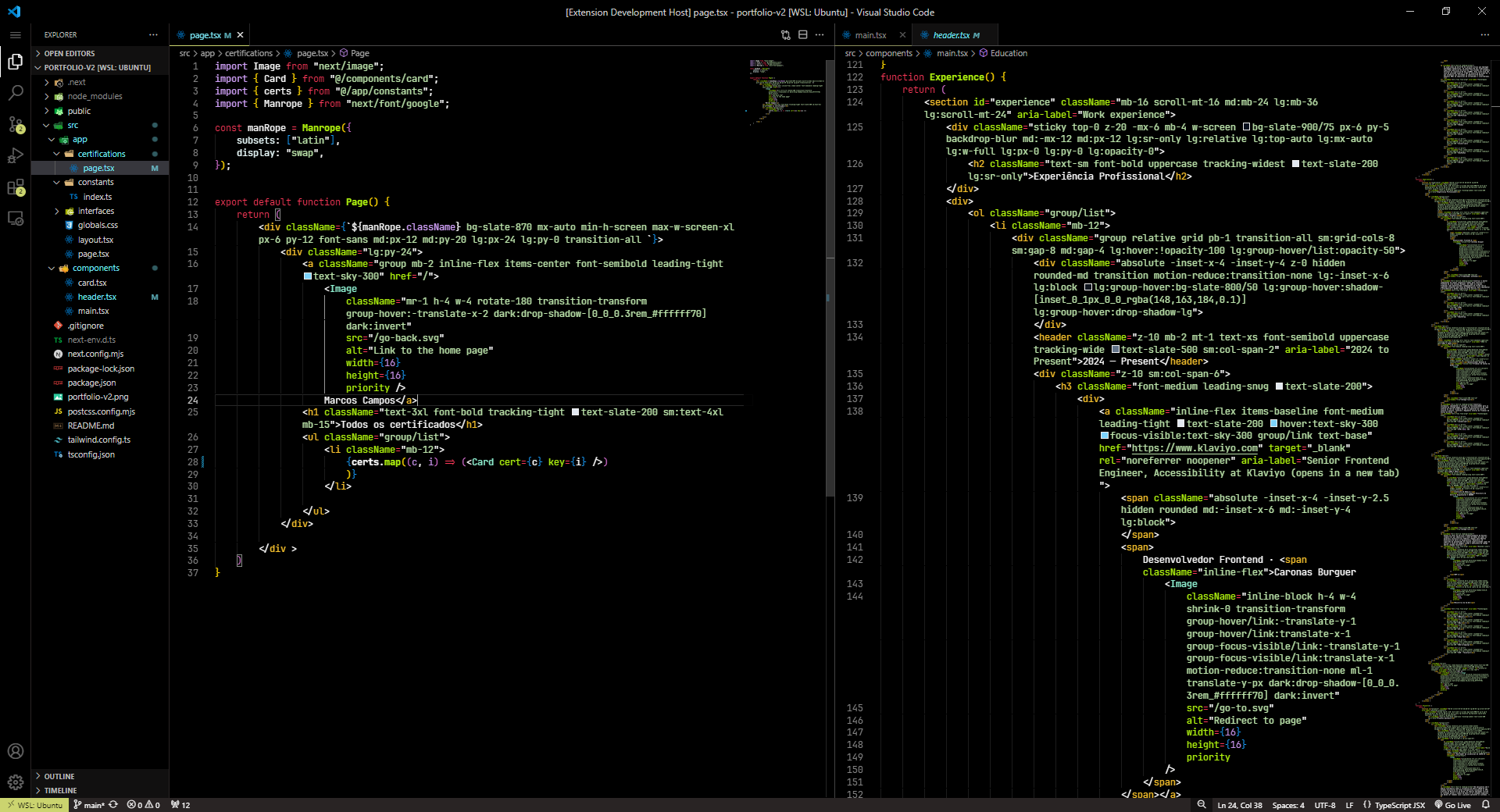Click Ln 24, Col 38 cursor position
The image size is (1500, 812).
[1240, 805]
